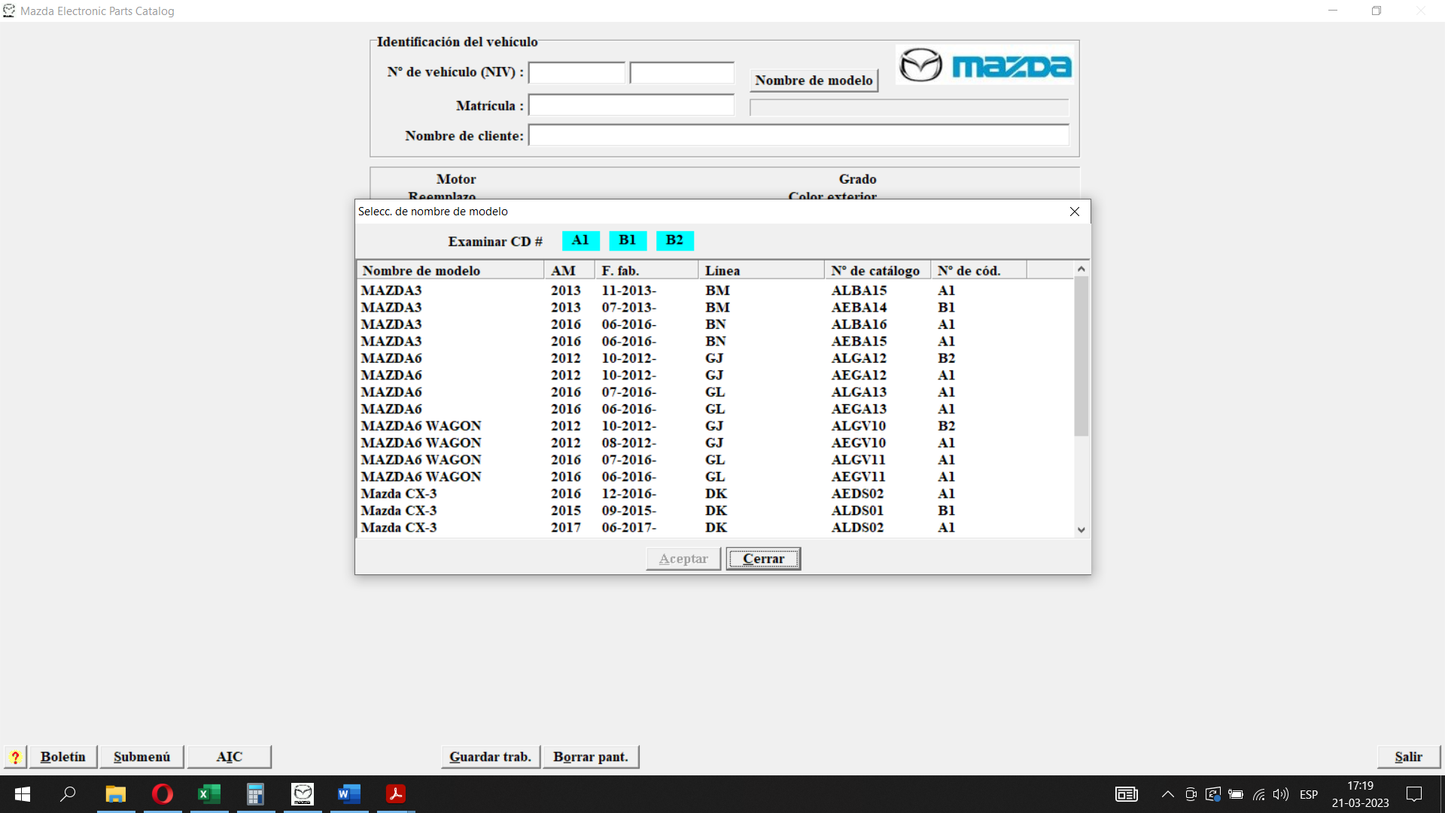Select Mazda CX-3 row catalog ALDS02
This screenshot has height=813, width=1445.
[x=715, y=528]
